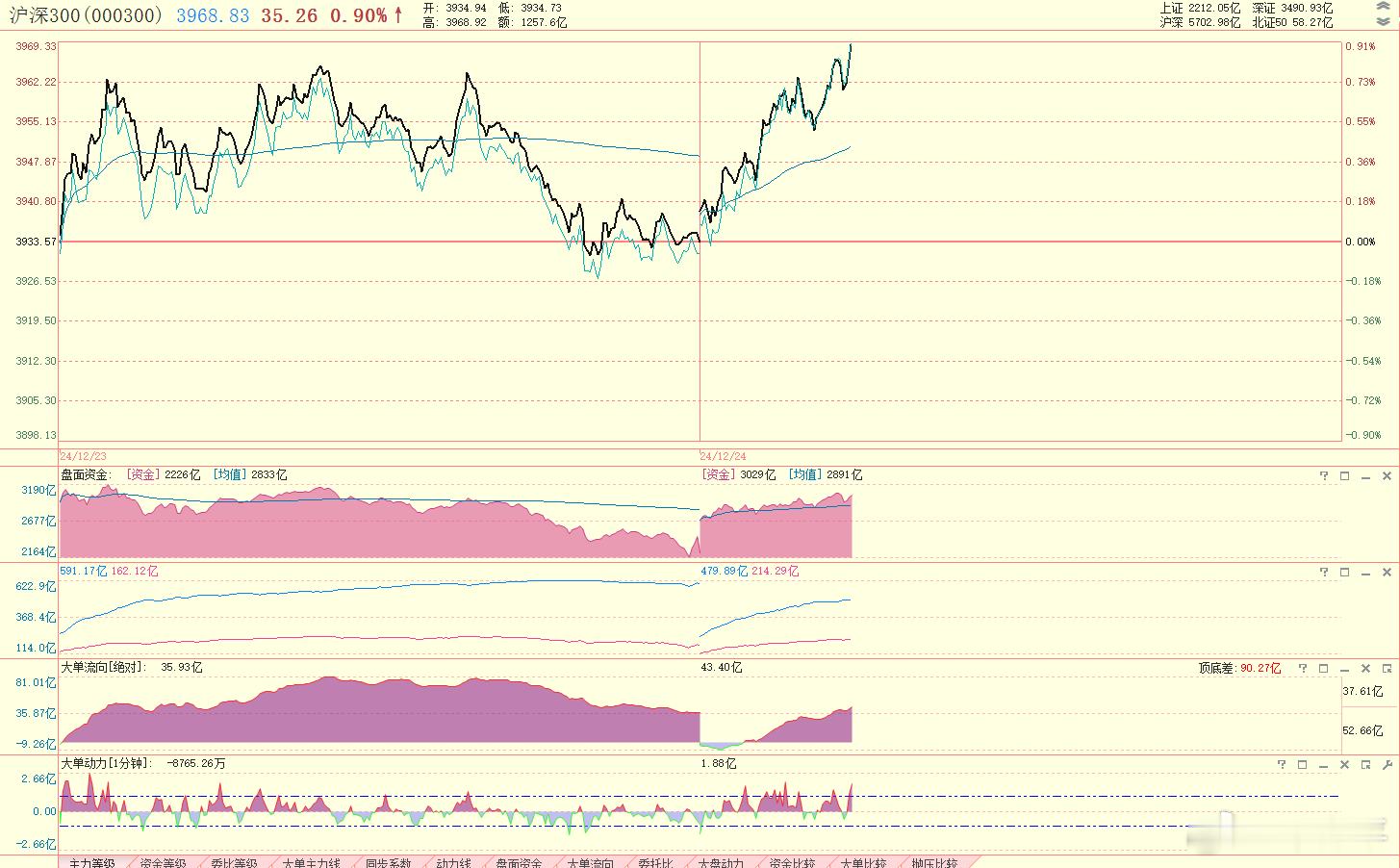Viewport: 1400px width, 868px height.
Task: Close the 盘面资金 indicator panel
Action: (1387, 475)
